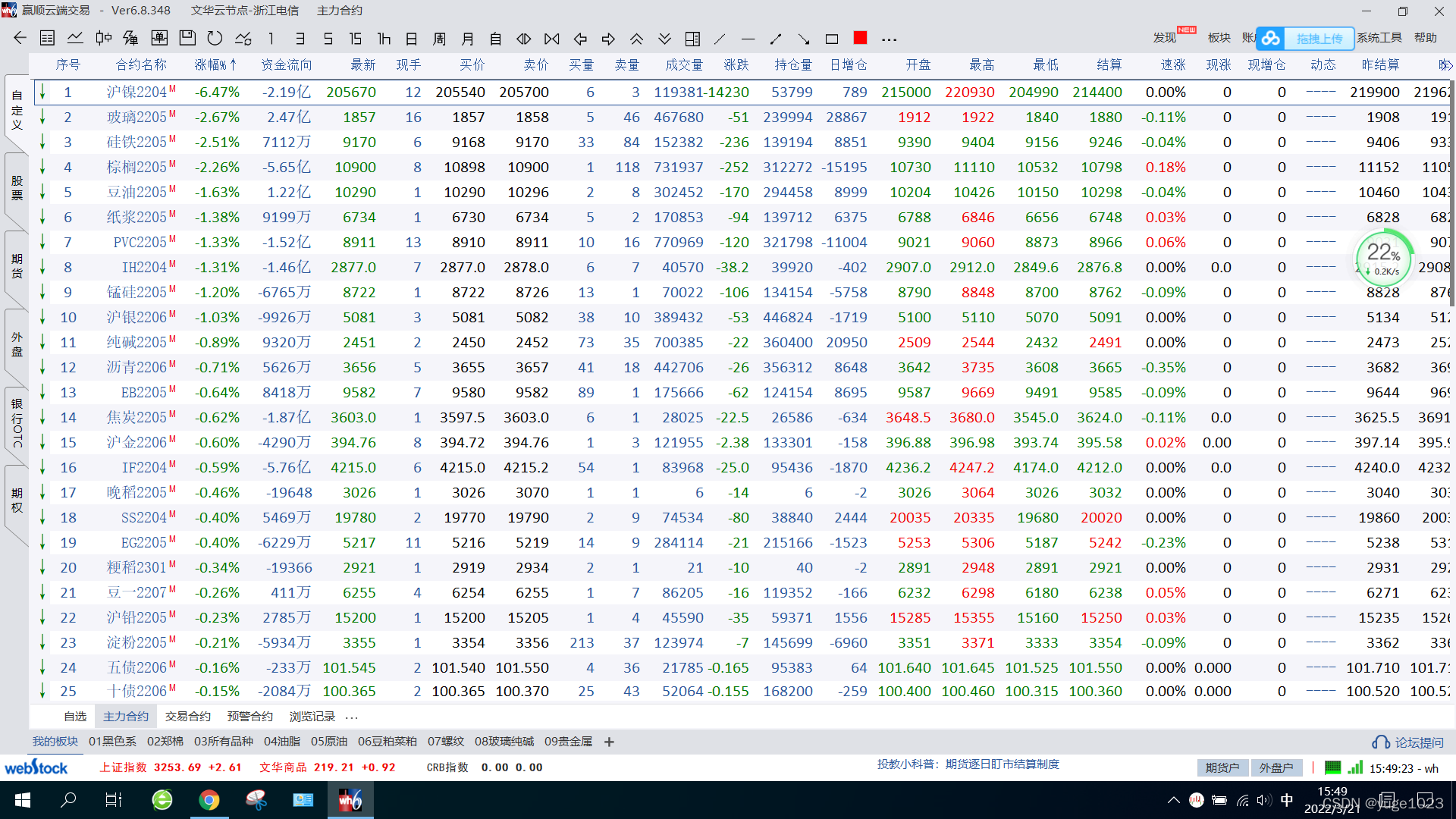Select the arrow drawing tool
Screen dimensions: 1456x819
[x=804, y=38]
